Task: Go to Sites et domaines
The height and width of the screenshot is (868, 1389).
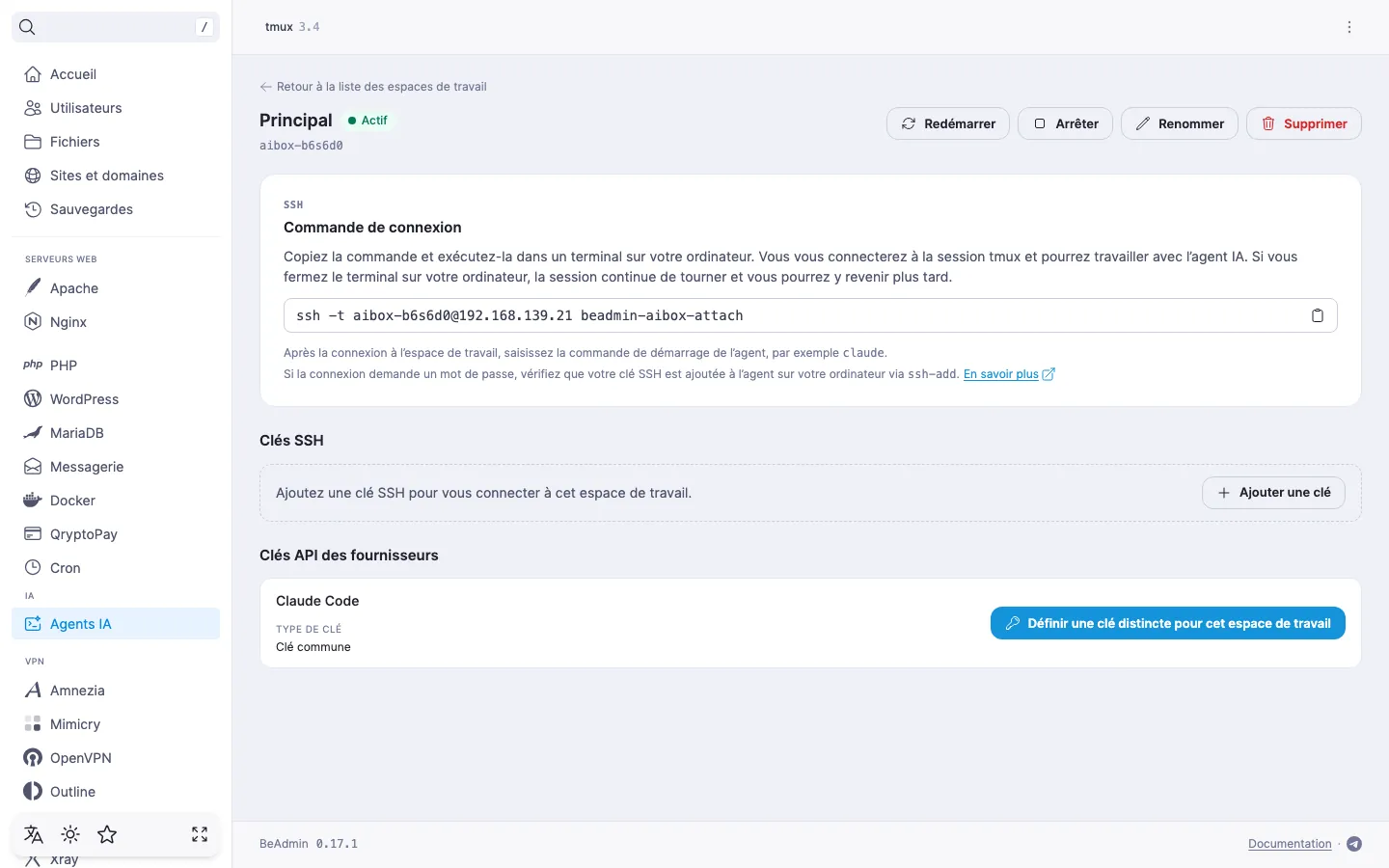Action: point(116,176)
